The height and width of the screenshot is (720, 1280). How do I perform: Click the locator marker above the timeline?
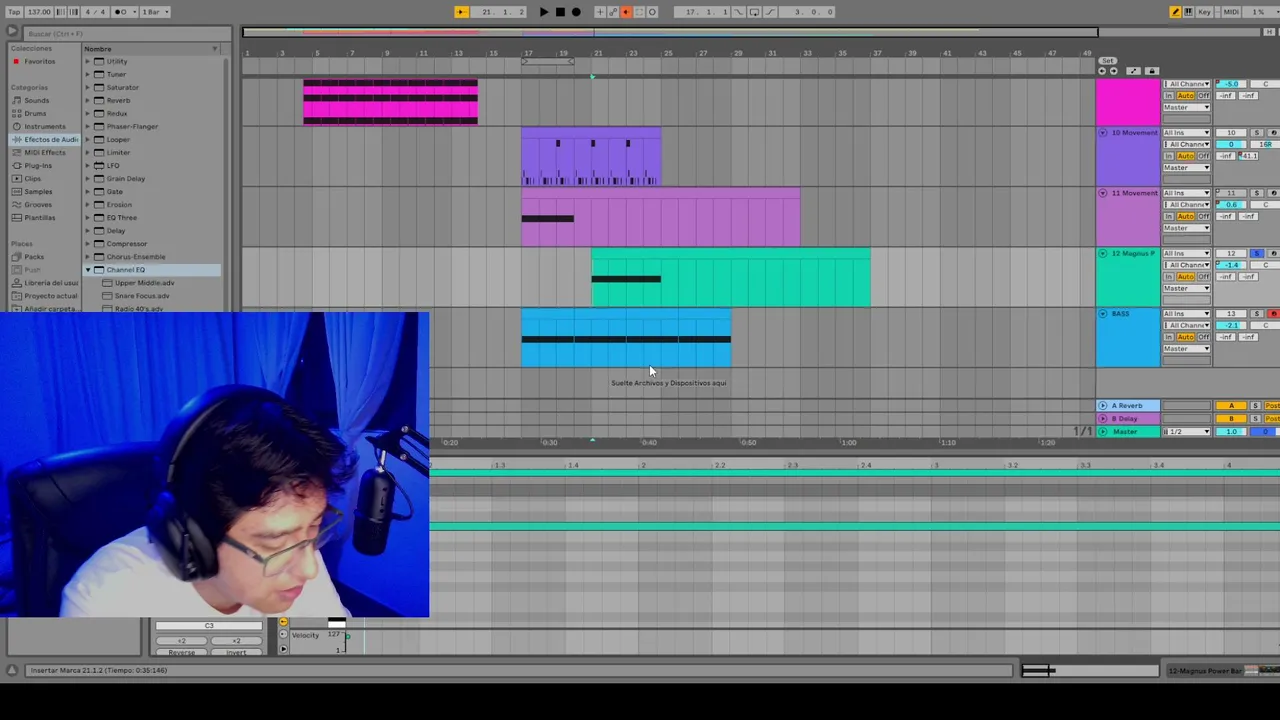[x=592, y=76]
